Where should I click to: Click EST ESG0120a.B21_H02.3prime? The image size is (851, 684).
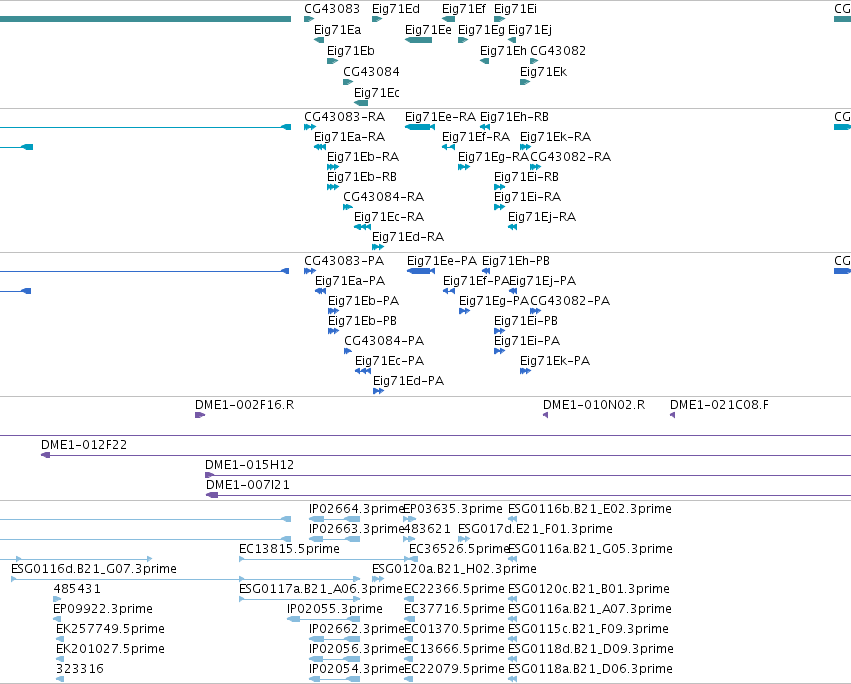click(x=454, y=569)
